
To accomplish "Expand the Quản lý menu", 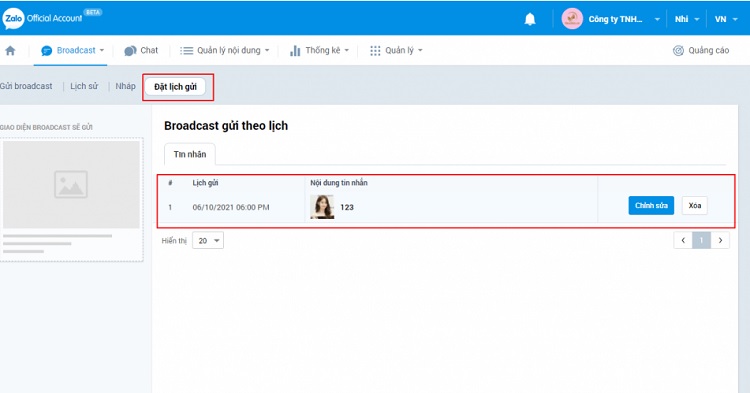I will coord(420,50).
